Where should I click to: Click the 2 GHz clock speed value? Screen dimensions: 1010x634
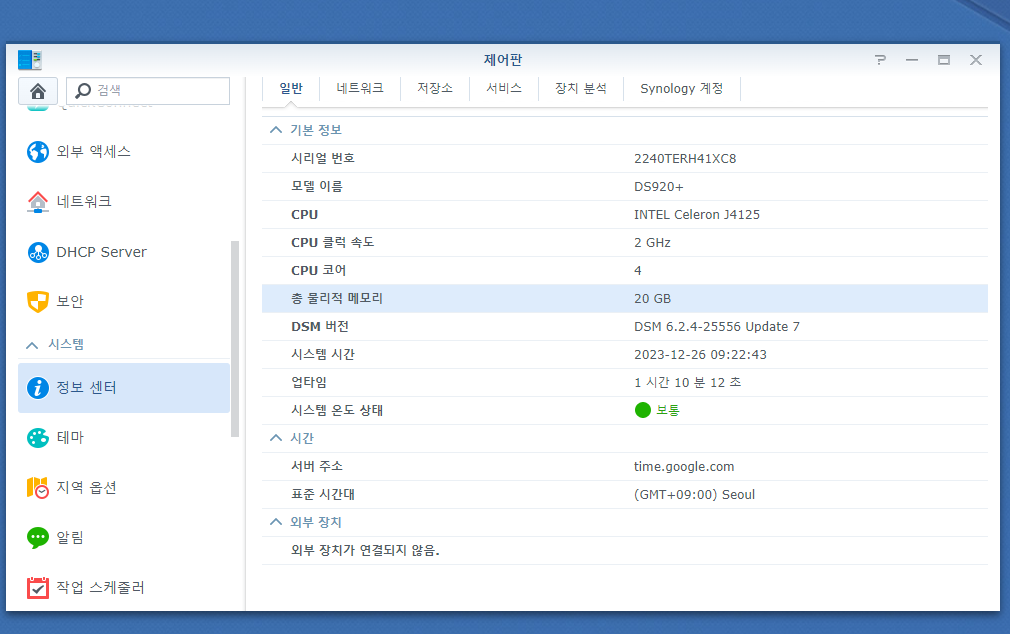click(652, 243)
